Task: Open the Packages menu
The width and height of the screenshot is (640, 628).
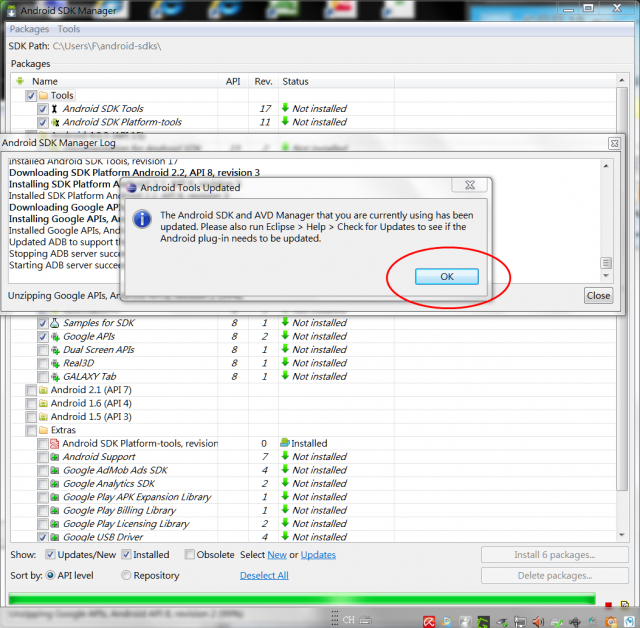Action: 29,29
